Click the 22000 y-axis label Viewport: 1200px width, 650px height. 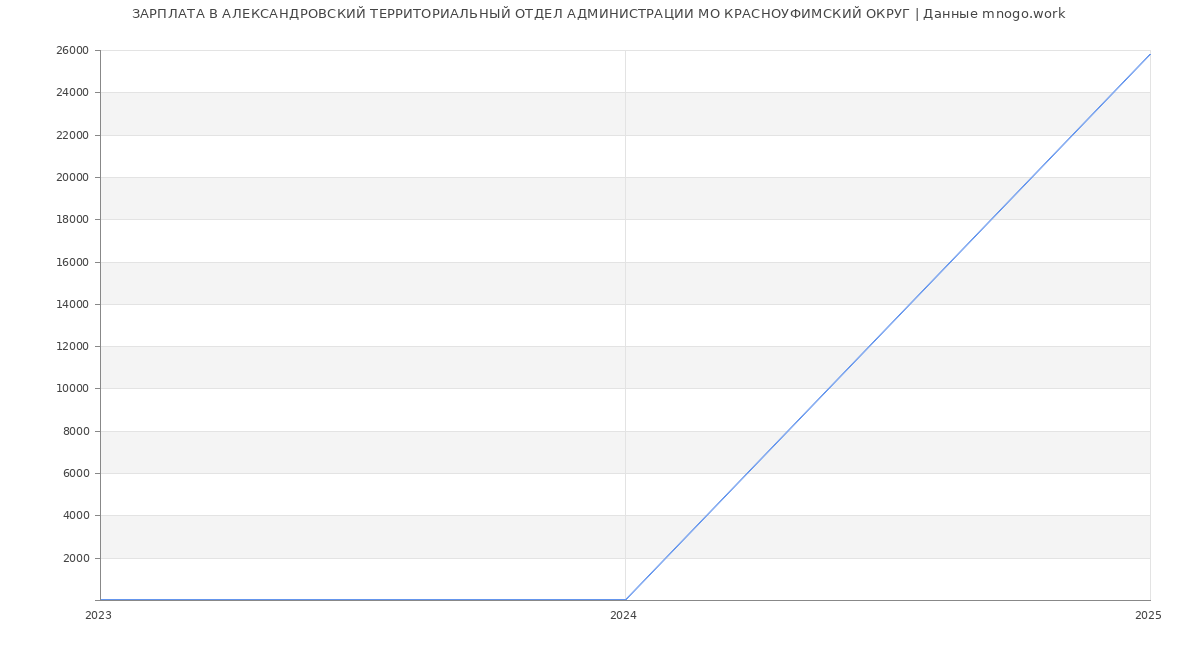(72, 135)
